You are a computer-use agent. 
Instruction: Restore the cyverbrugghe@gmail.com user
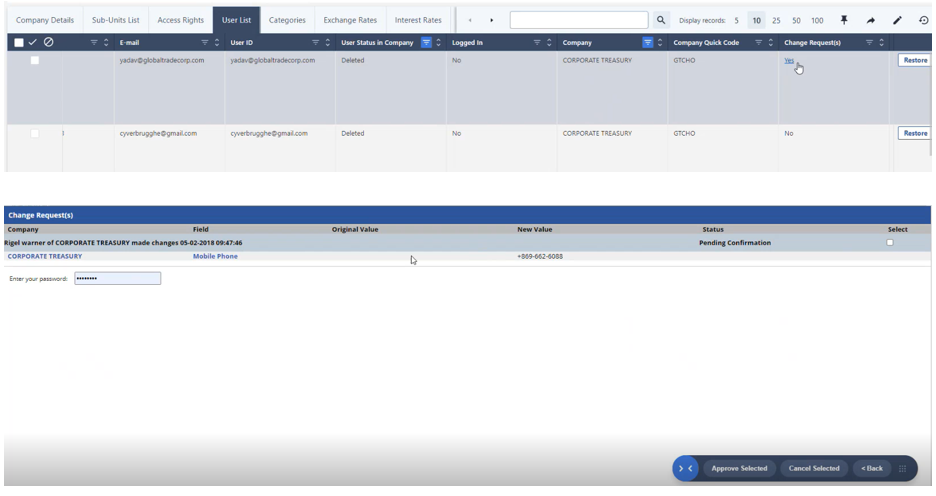pyautogui.click(x=915, y=134)
